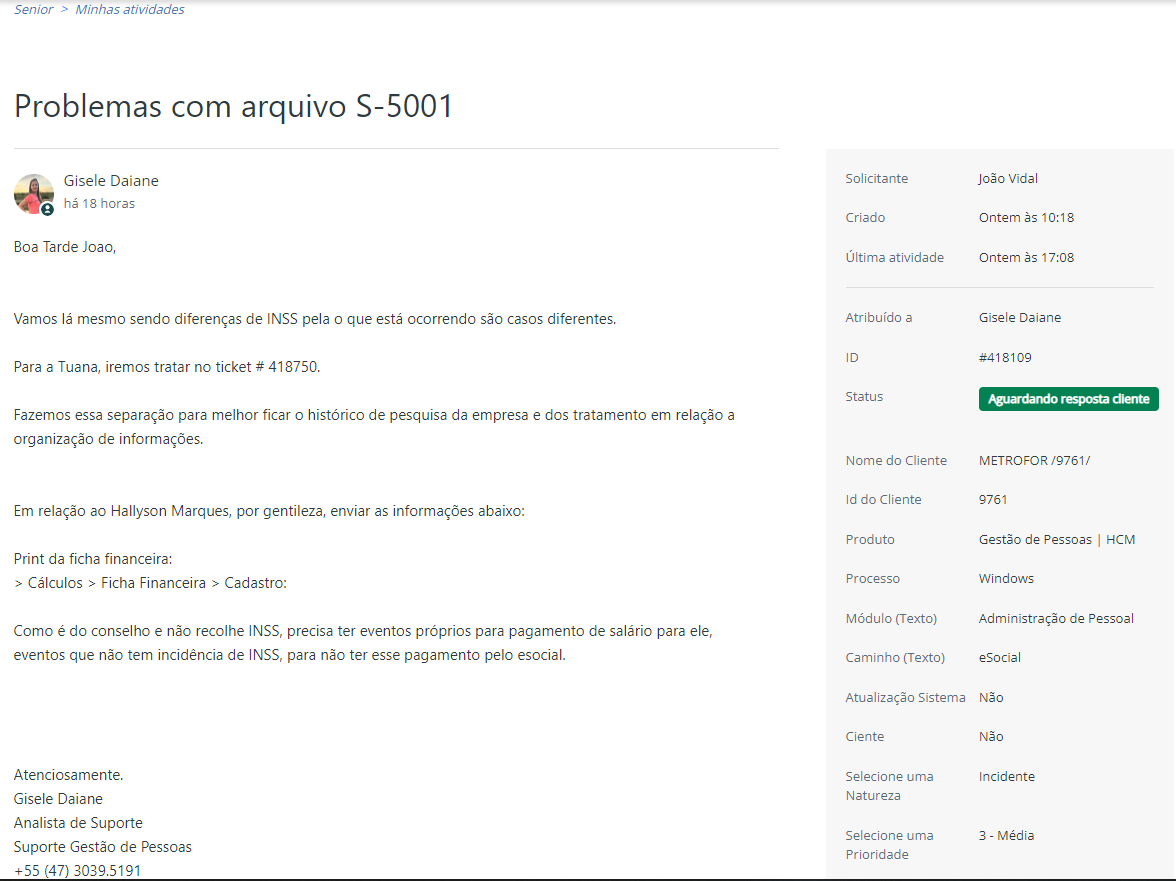Click the agent badge icon on avatar

click(x=47, y=210)
